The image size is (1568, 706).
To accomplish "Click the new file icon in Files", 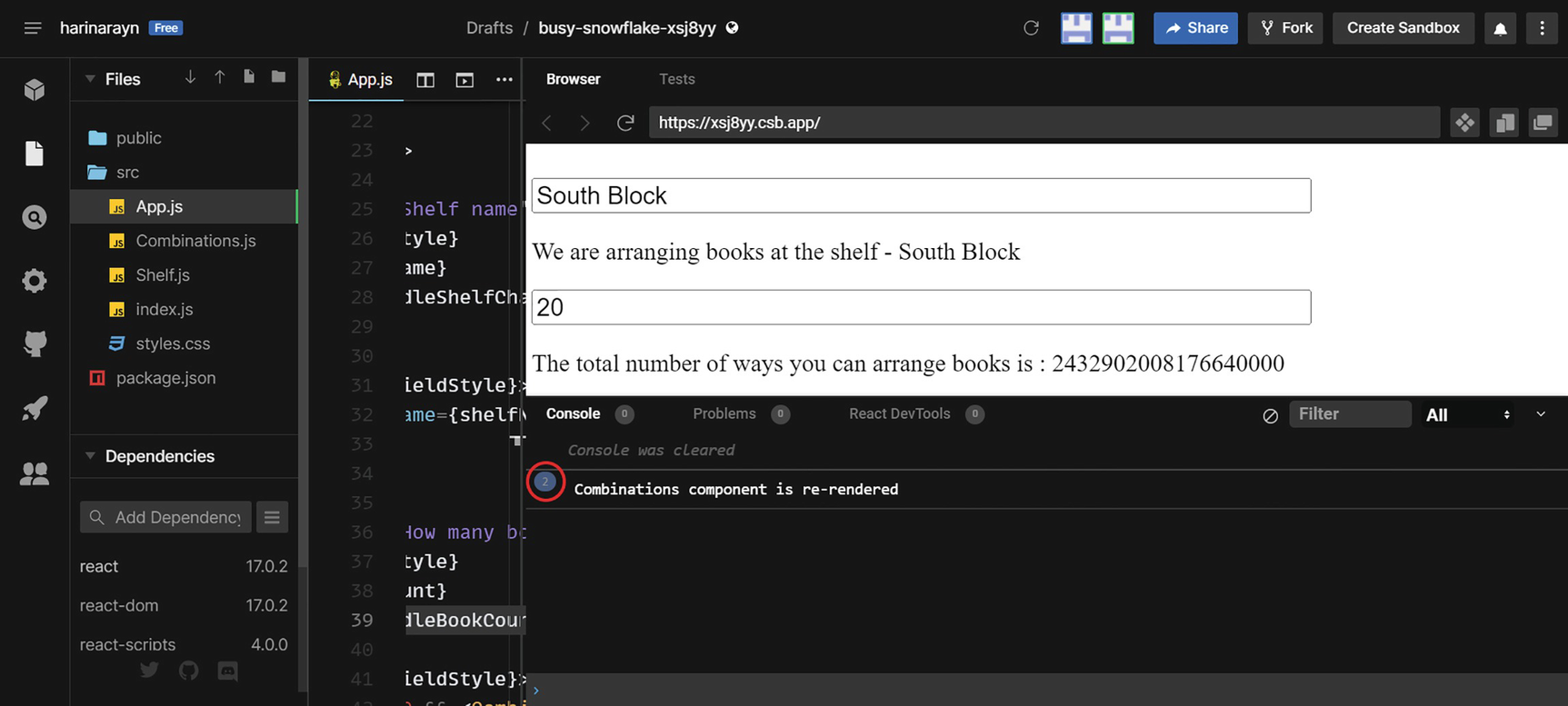I will coord(249,78).
